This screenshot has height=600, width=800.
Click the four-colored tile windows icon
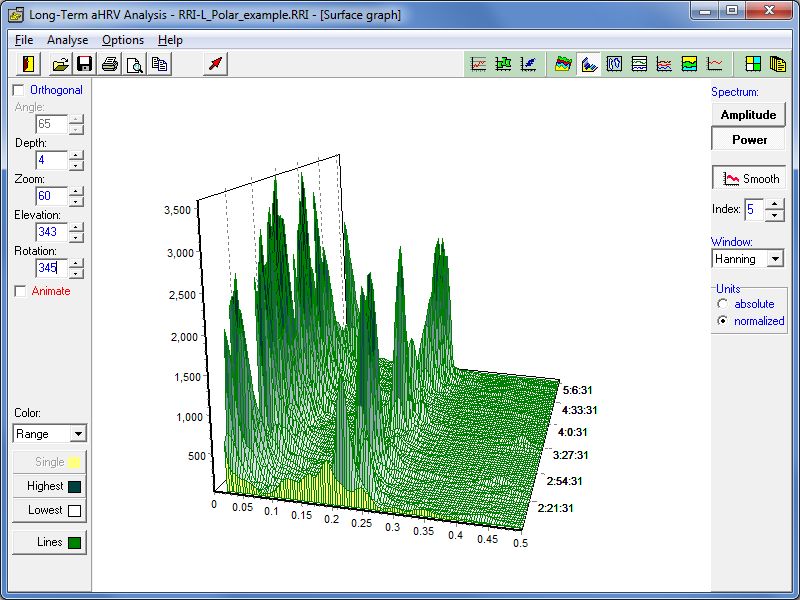pyautogui.click(x=753, y=64)
